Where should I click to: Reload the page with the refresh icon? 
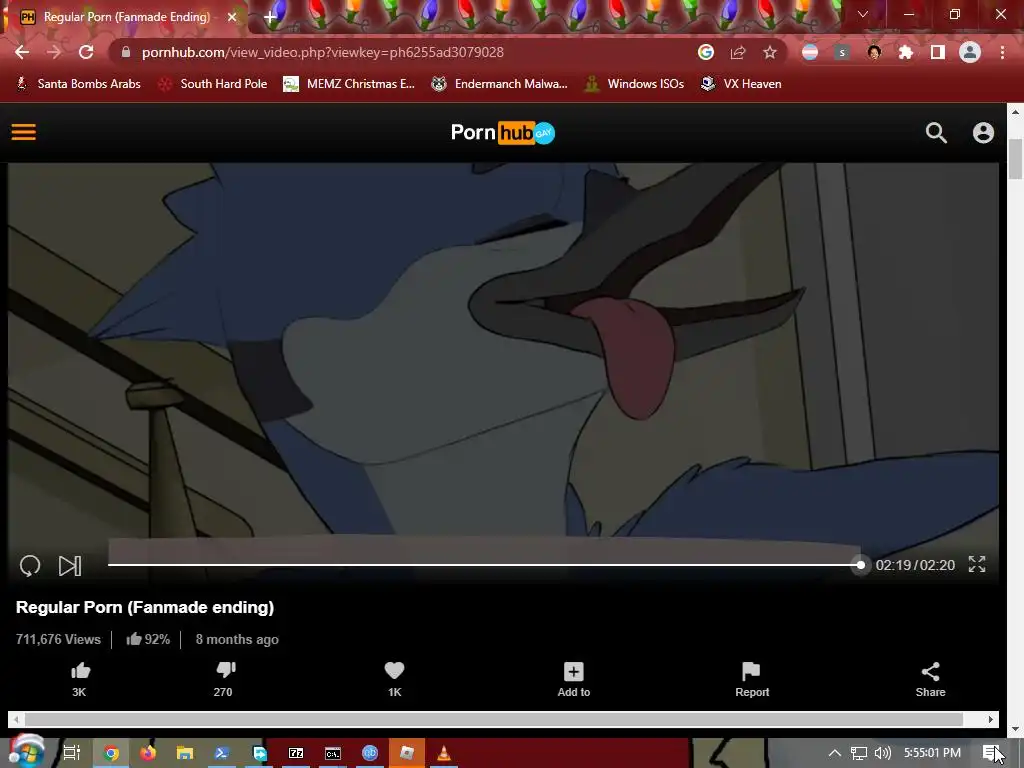click(x=86, y=52)
